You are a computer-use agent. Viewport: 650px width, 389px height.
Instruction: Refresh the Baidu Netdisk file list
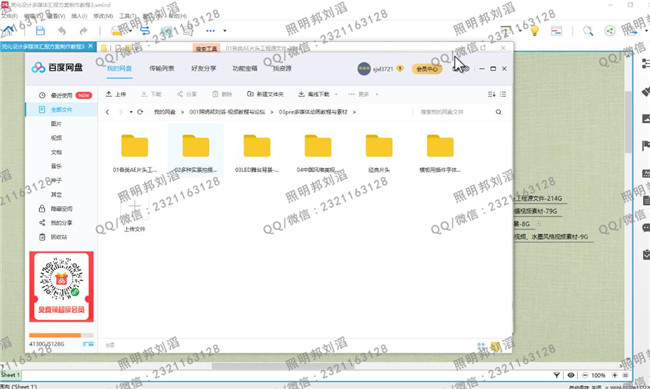[x=140, y=112]
